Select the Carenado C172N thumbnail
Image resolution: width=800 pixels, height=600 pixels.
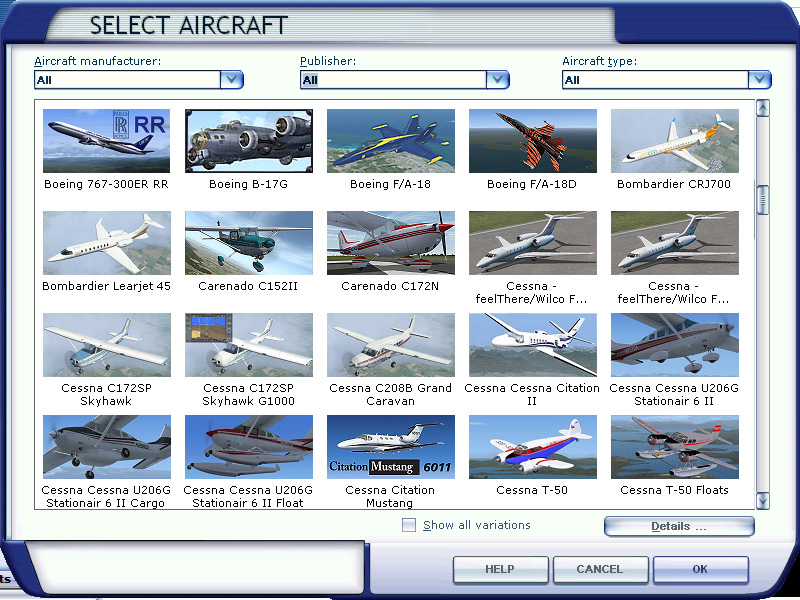pos(390,243)
